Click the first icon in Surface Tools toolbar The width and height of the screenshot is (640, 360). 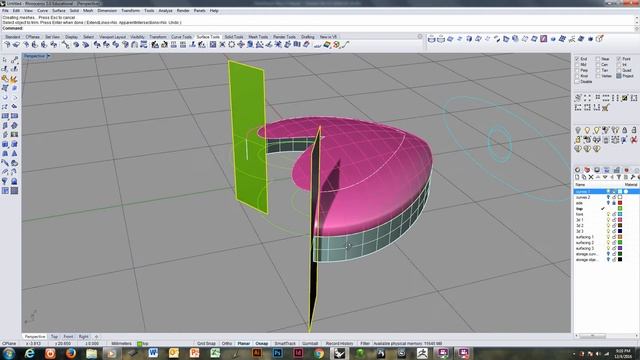tap(7, 44)
